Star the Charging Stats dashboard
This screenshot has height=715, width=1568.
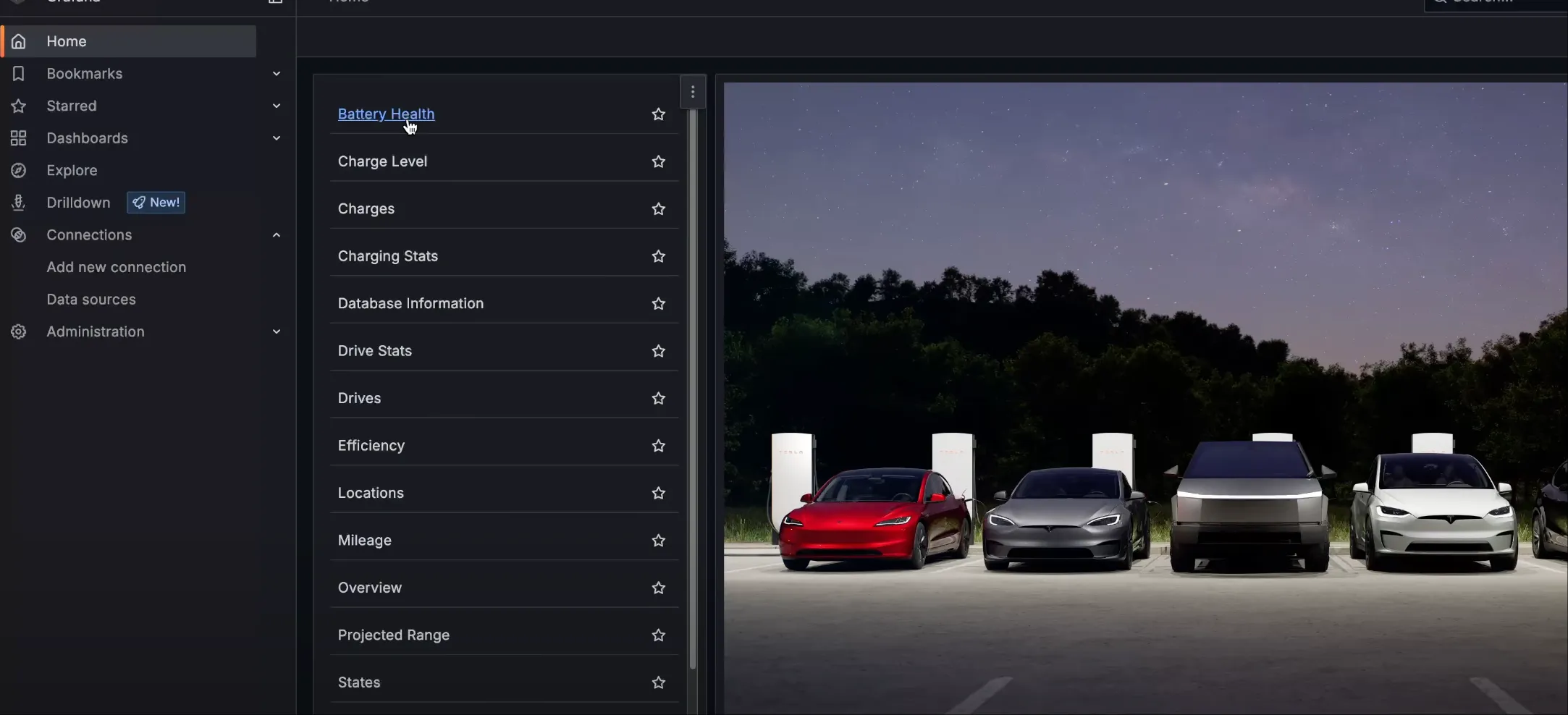[658, 256]
